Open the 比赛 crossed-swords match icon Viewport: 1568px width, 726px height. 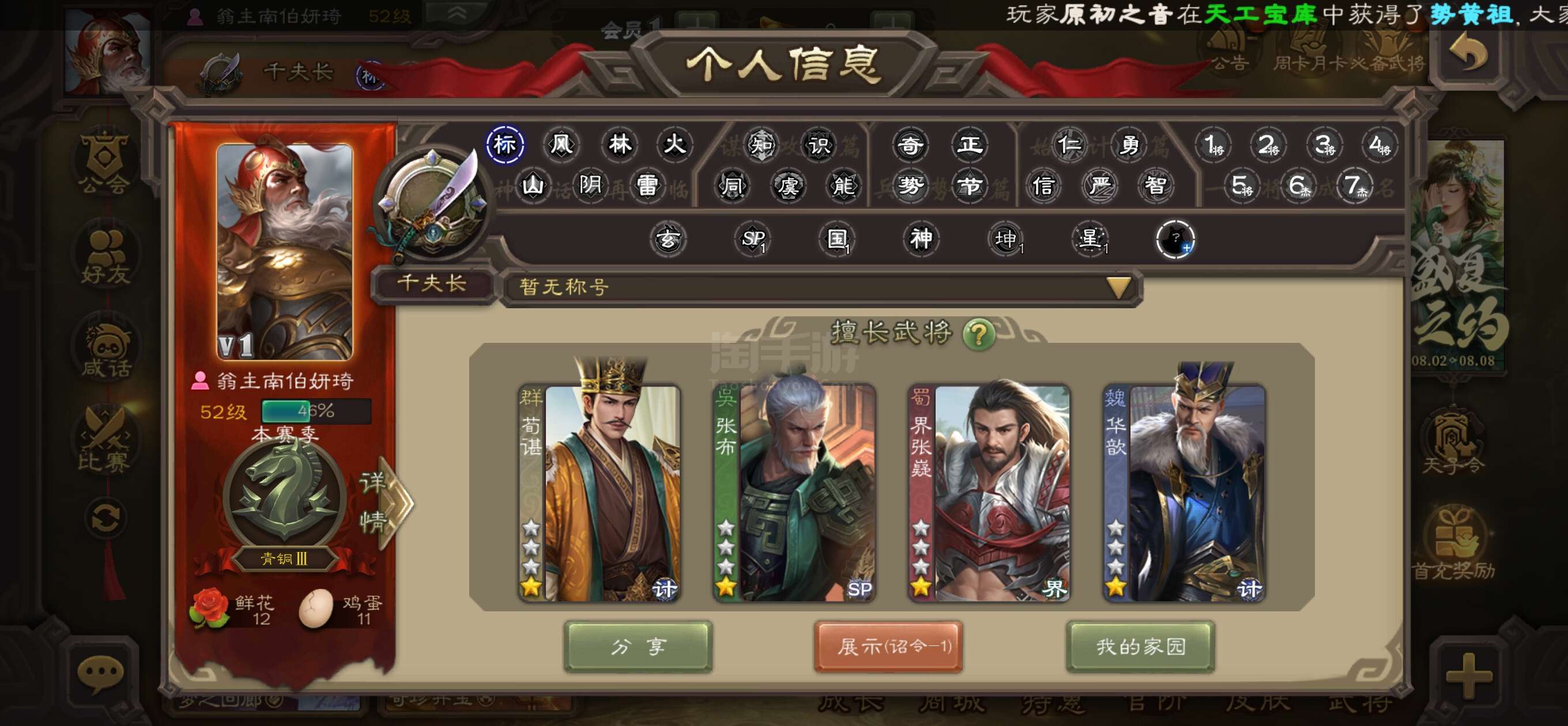[x=105, y=440]
